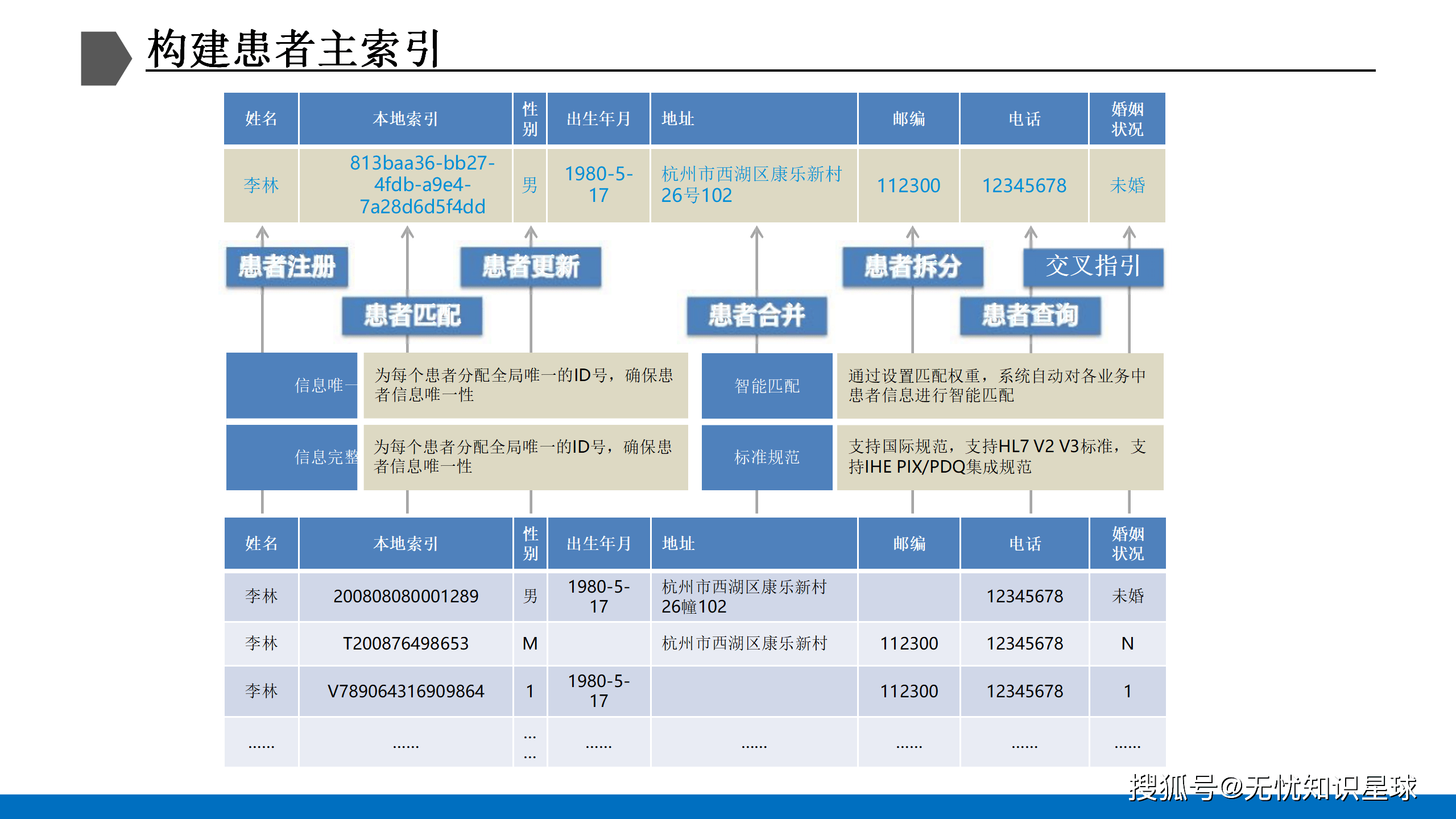This screenshot has width=1456, height=819.
Task: Toggle the 标准规范 feature box
Action: pyautogui.click(x=767, y=458)
